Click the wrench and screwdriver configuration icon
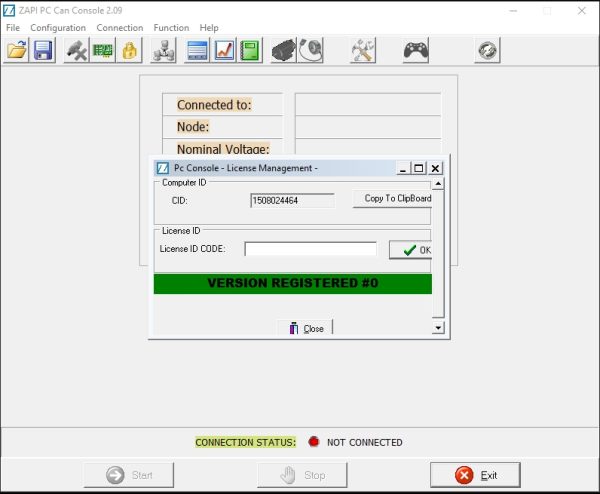Screen dimensions: 600x494 (x=76, y=50)
